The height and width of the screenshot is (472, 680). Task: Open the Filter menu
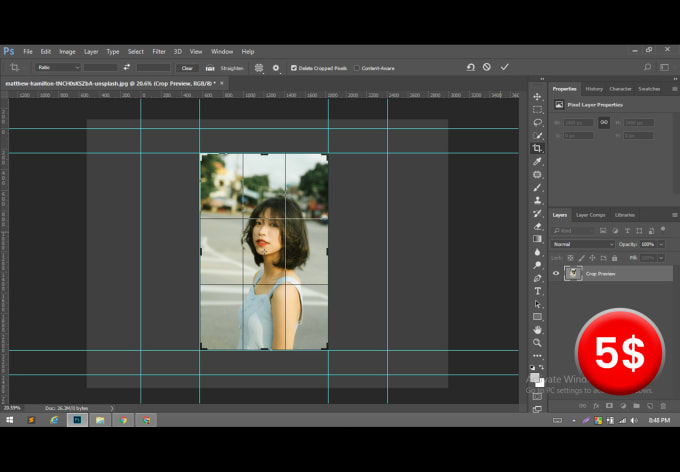pyautogui.click(x=159, y=52)
